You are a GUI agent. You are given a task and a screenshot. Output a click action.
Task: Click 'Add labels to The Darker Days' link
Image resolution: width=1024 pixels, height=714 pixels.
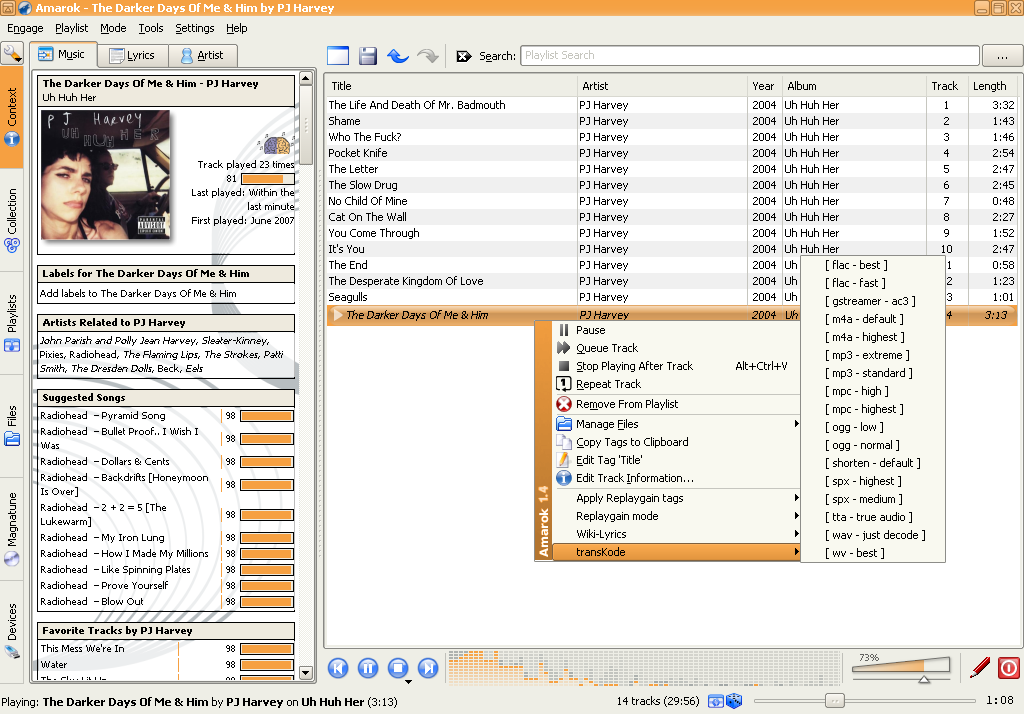tap(138, 294)
